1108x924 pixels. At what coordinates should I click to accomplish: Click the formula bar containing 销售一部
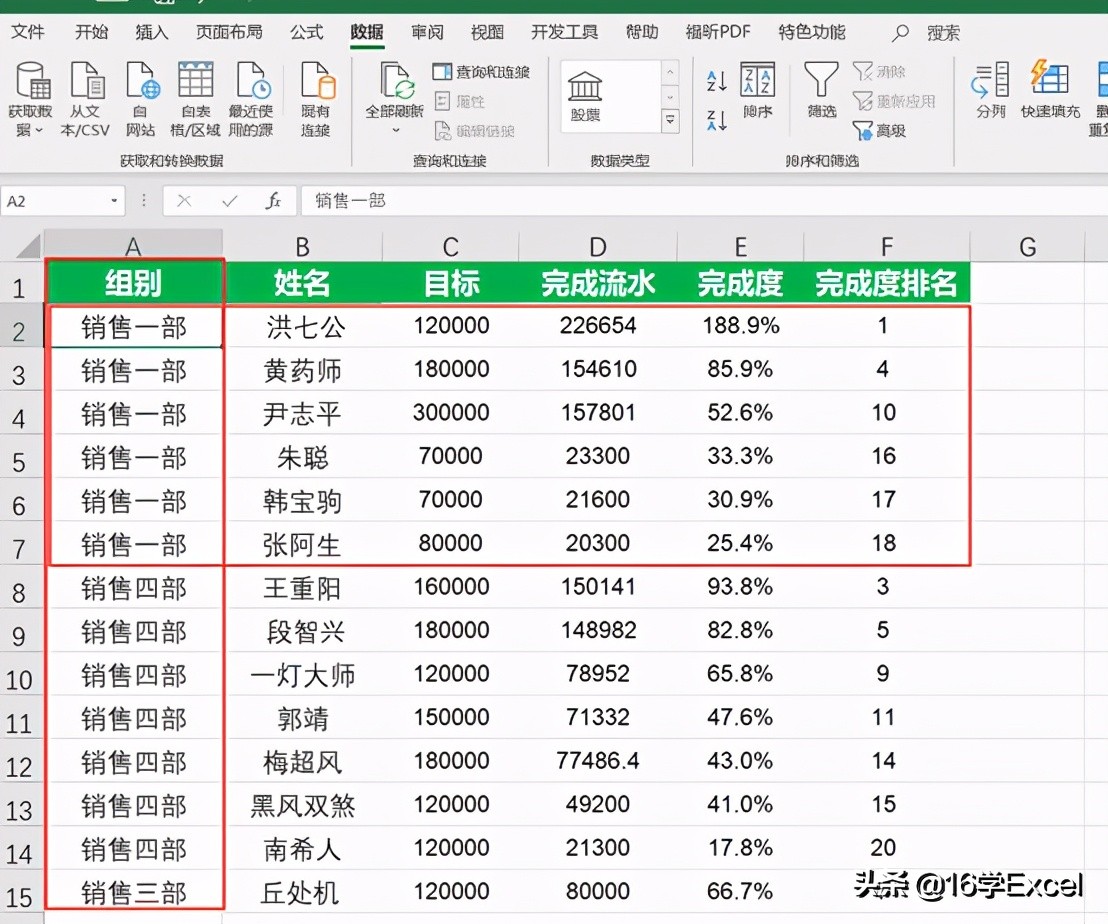(704, 201)
